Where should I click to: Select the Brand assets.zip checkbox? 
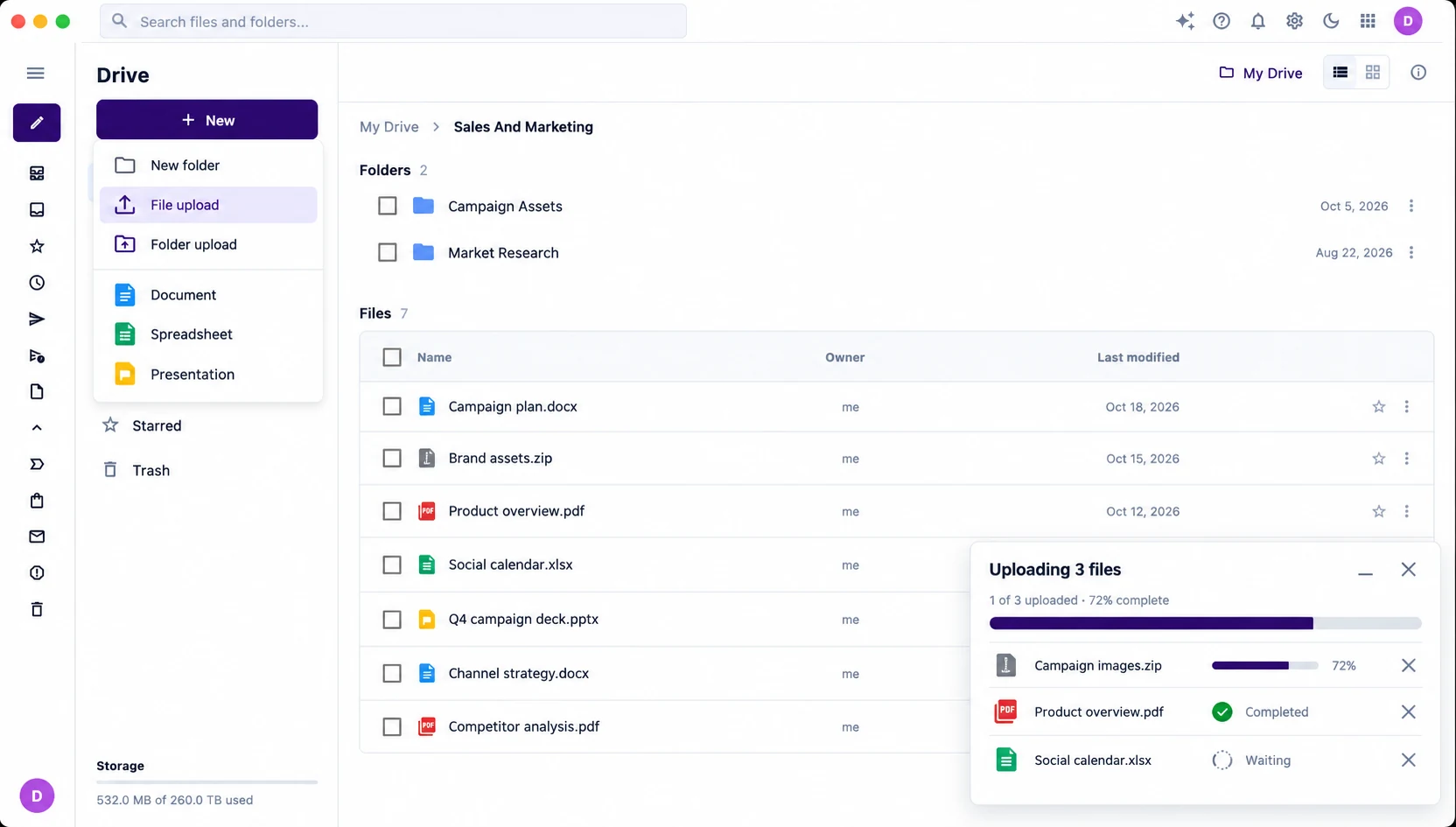pos(392,459)
